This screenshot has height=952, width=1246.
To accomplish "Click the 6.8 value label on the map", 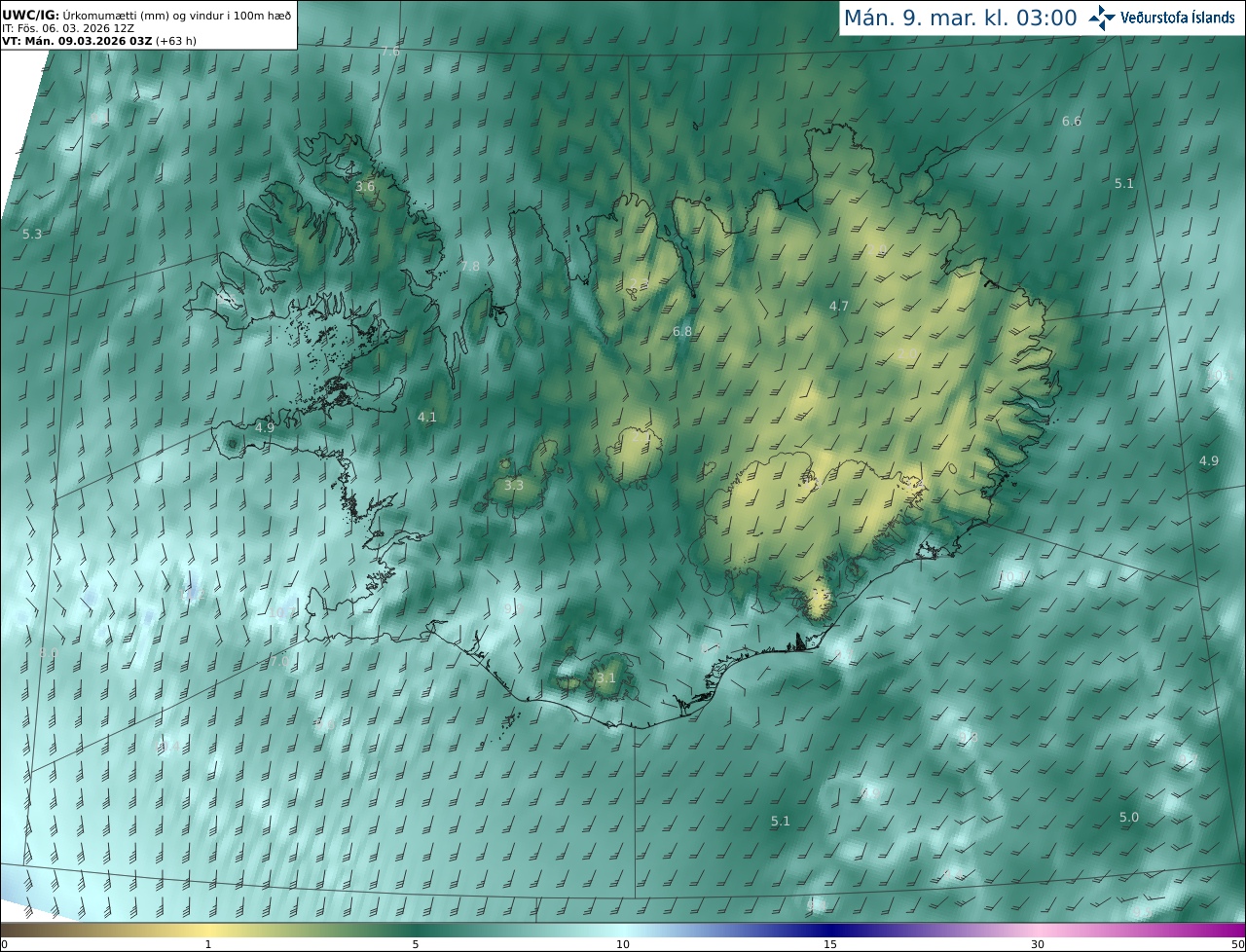I will click(x=682, y=331).
